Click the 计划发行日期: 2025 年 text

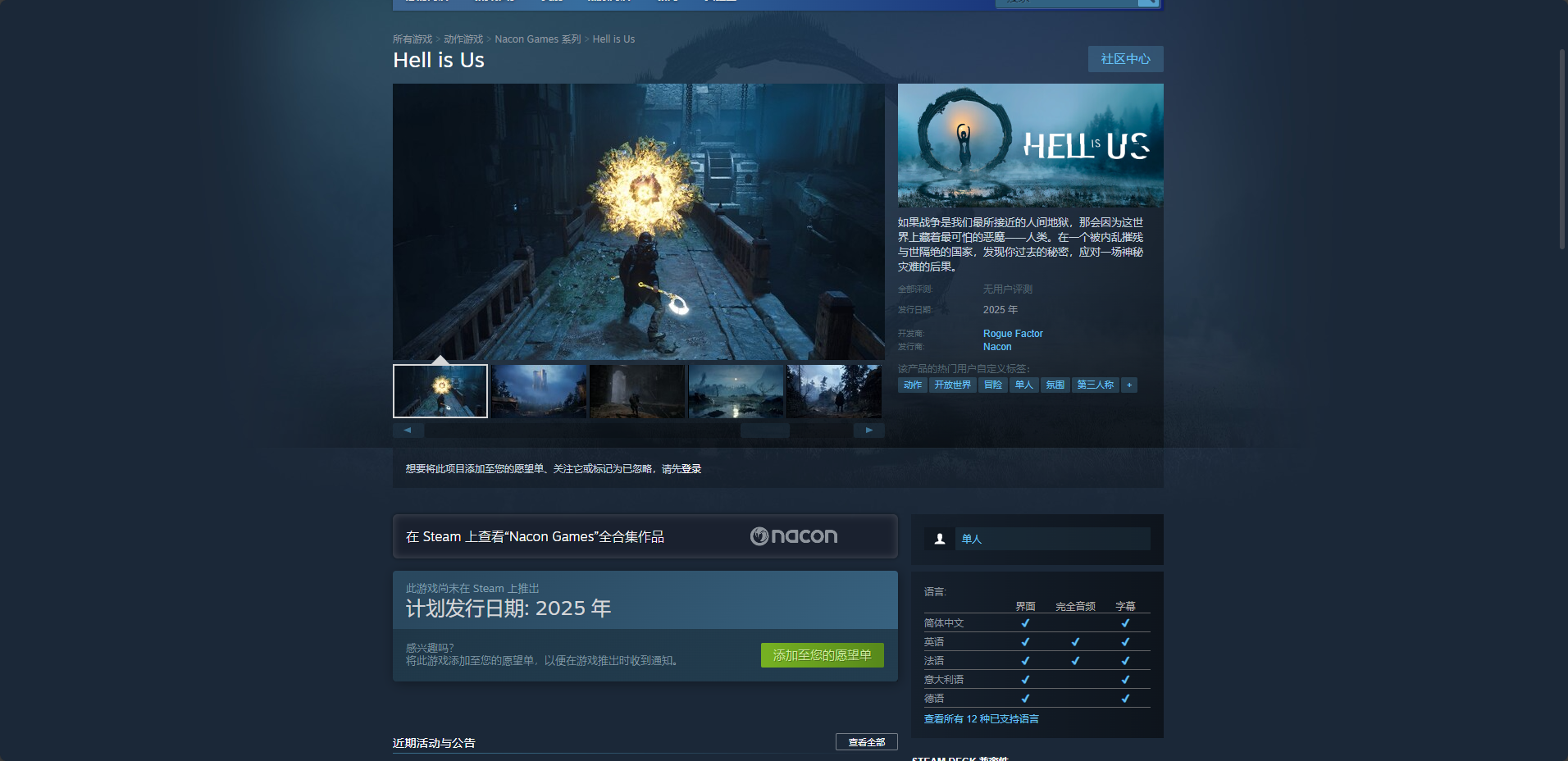coord(508,608)
